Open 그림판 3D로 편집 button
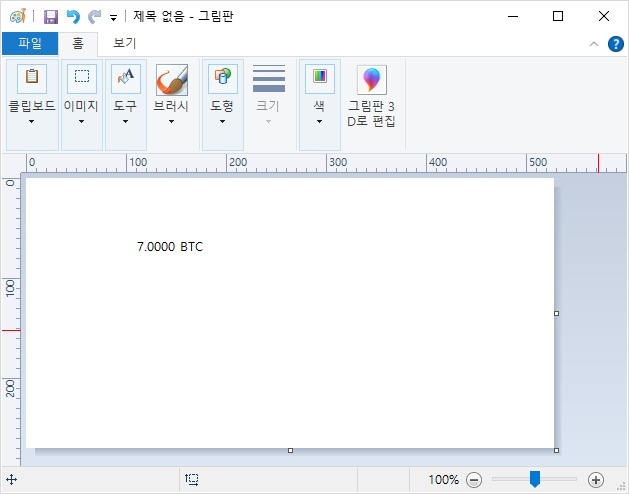Screen dimensions: 629x494 371,97
